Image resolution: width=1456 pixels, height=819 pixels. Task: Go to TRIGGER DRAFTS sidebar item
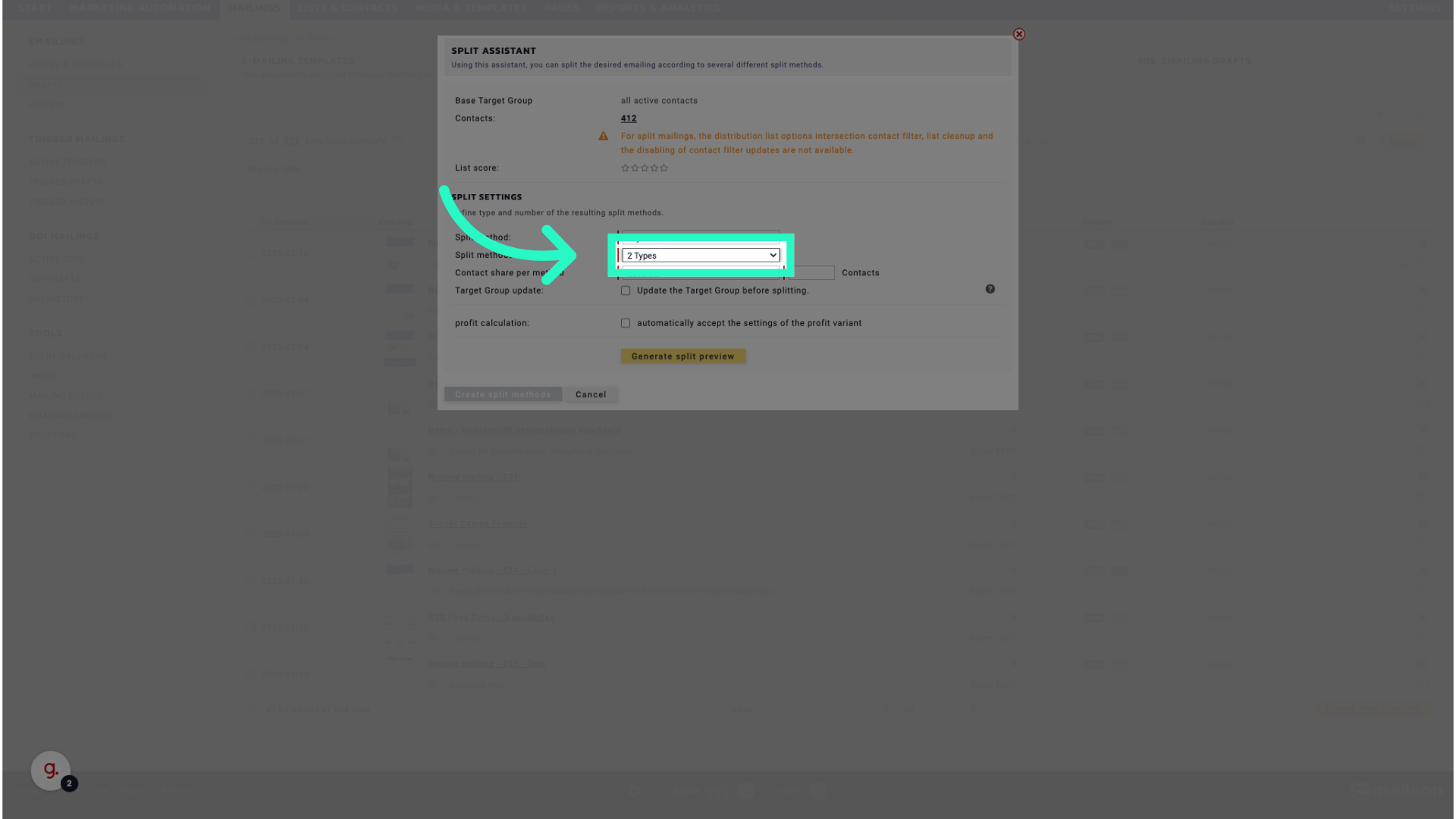click(66, 182)
